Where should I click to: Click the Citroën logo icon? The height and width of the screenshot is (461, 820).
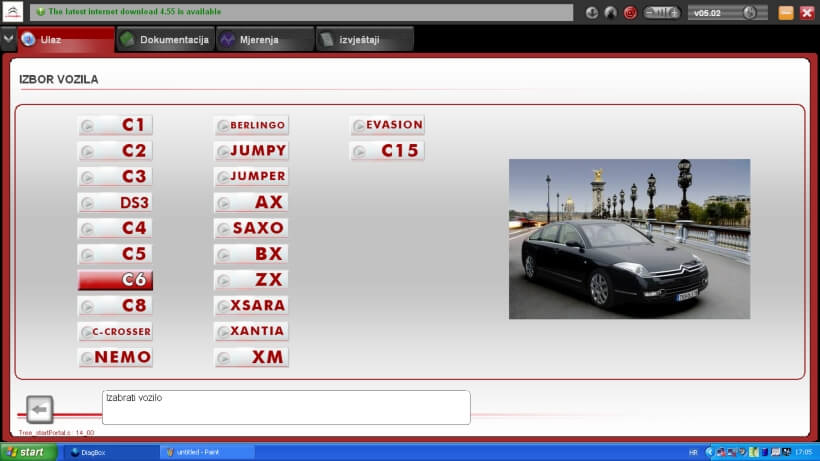[13, 11]
